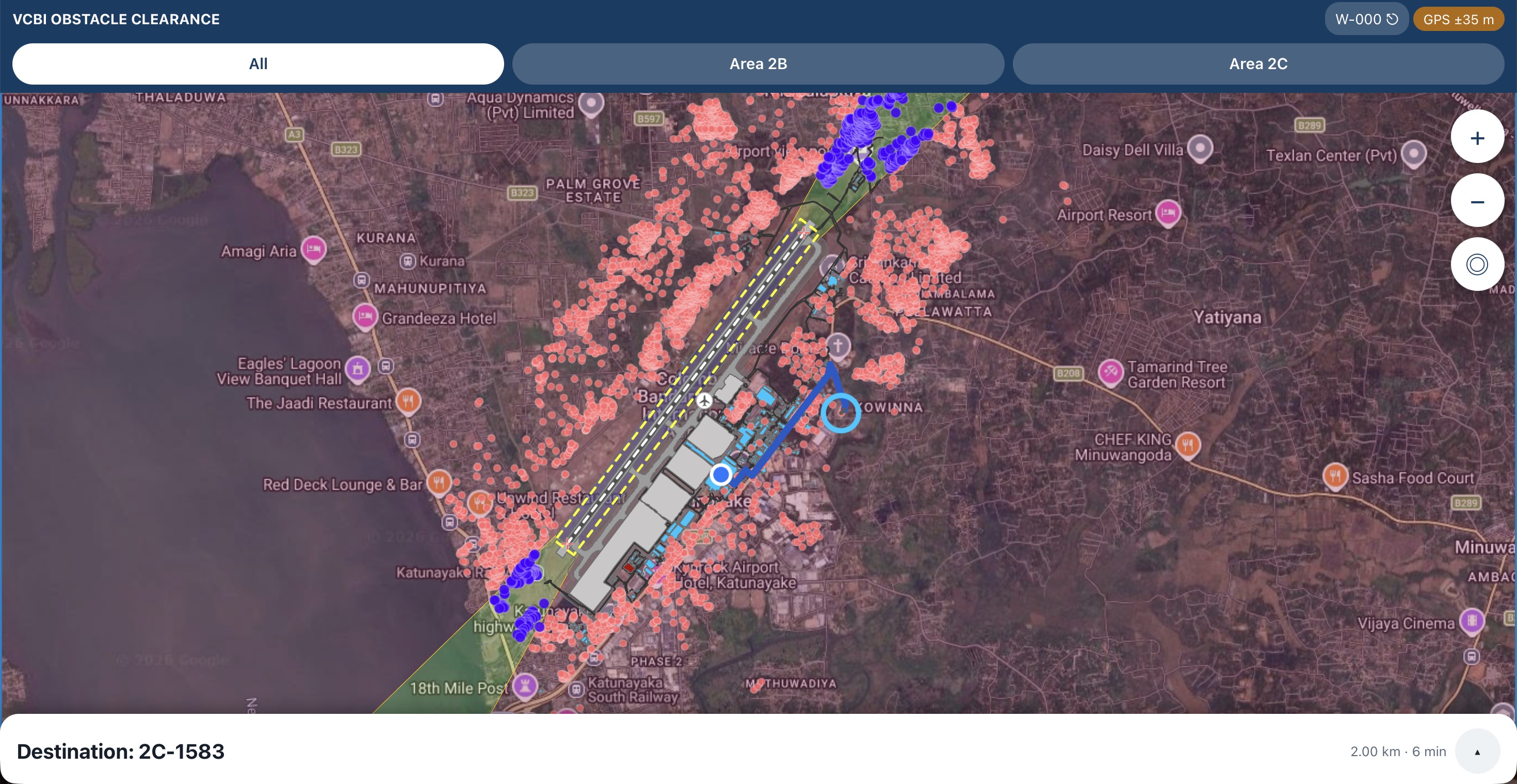The height and width of the screenshot is (784, 1517).
Task: Click Eagles' Lagoon View Banquet Hall pin
Action: pyautogui.click(x=358, y=370)
